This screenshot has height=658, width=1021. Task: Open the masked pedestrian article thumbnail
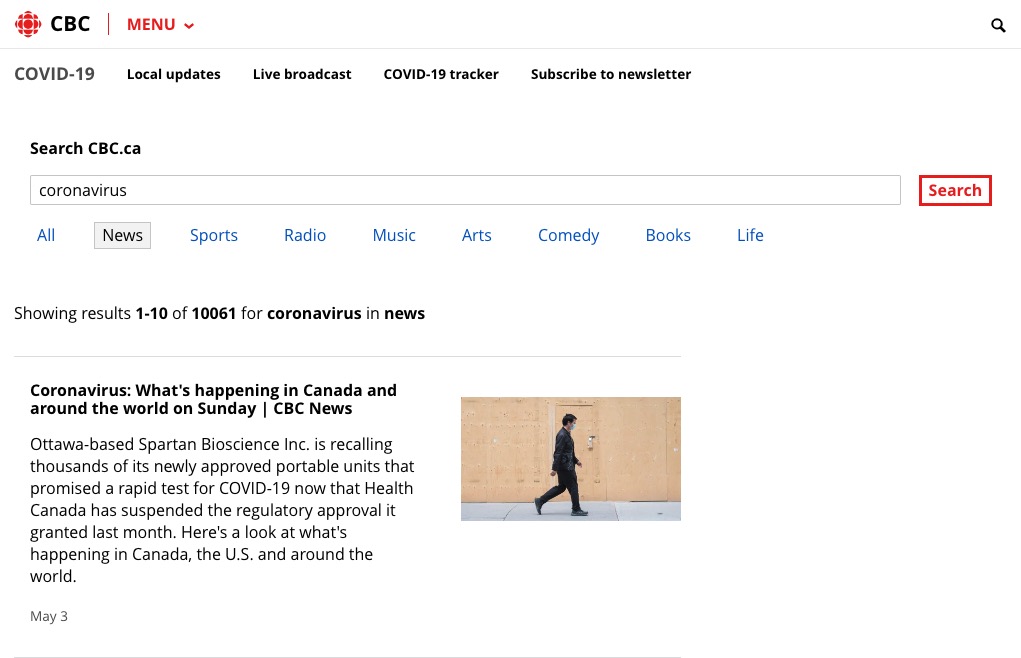coord(570,458)
